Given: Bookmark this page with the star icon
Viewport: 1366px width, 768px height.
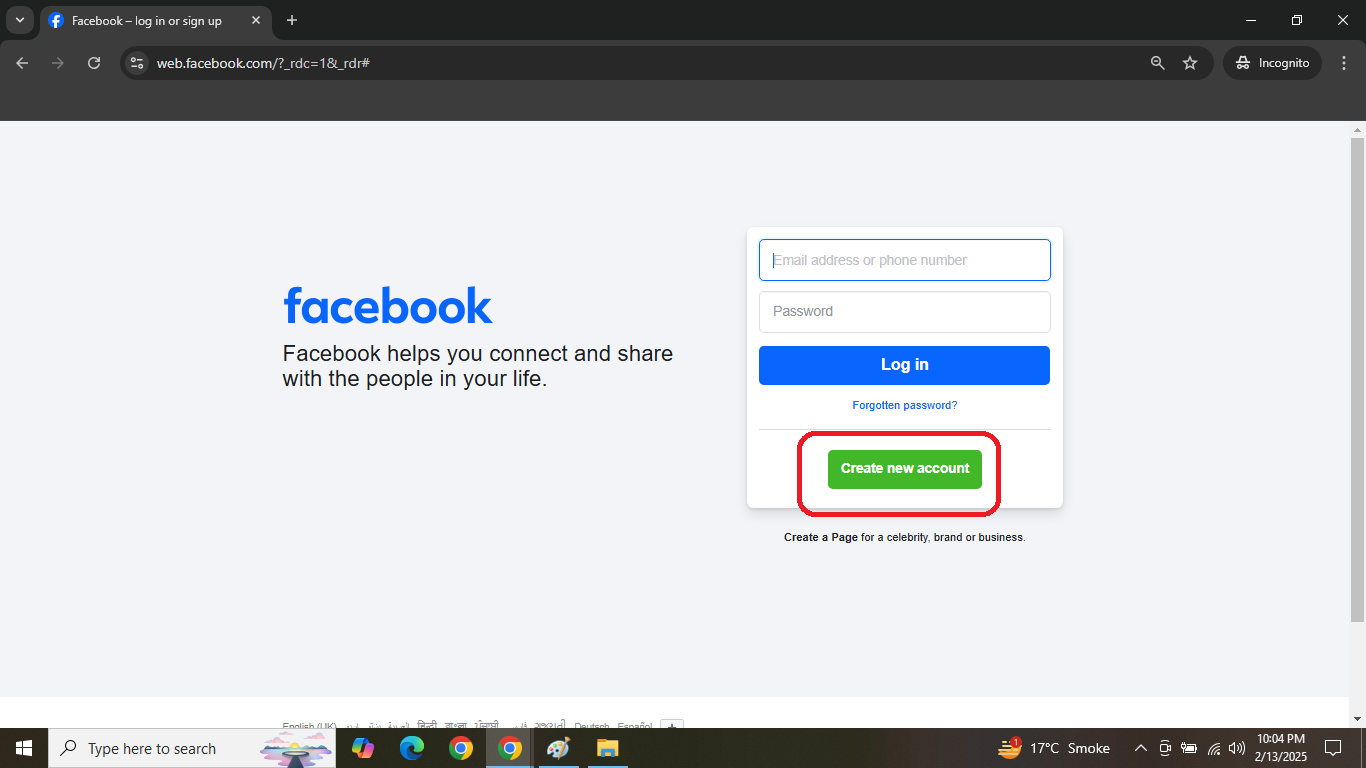Looking at the screenshot, I should [1190, 62].
